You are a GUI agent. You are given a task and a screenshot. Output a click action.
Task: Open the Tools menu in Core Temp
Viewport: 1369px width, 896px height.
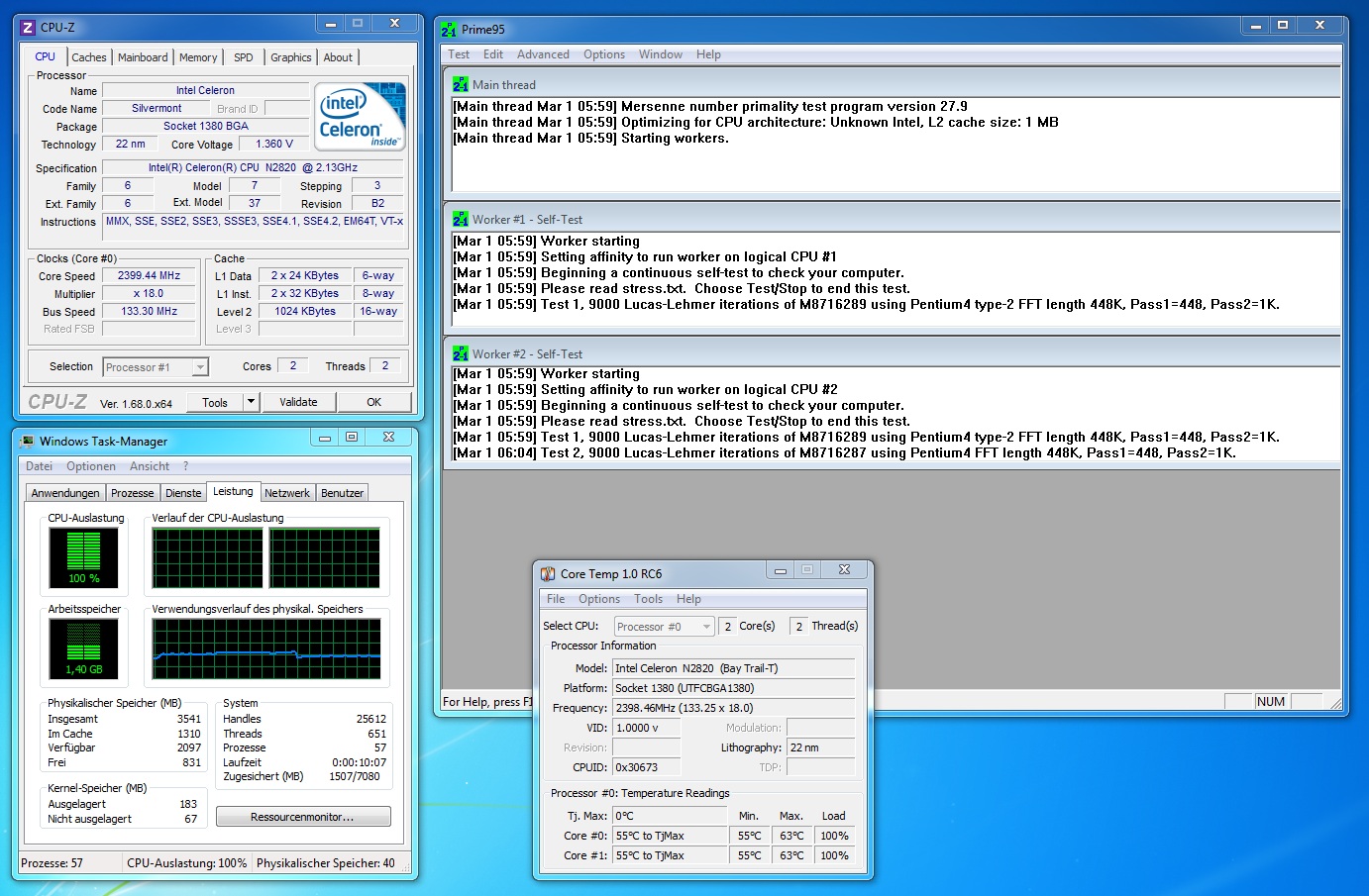tap(649, 599)
